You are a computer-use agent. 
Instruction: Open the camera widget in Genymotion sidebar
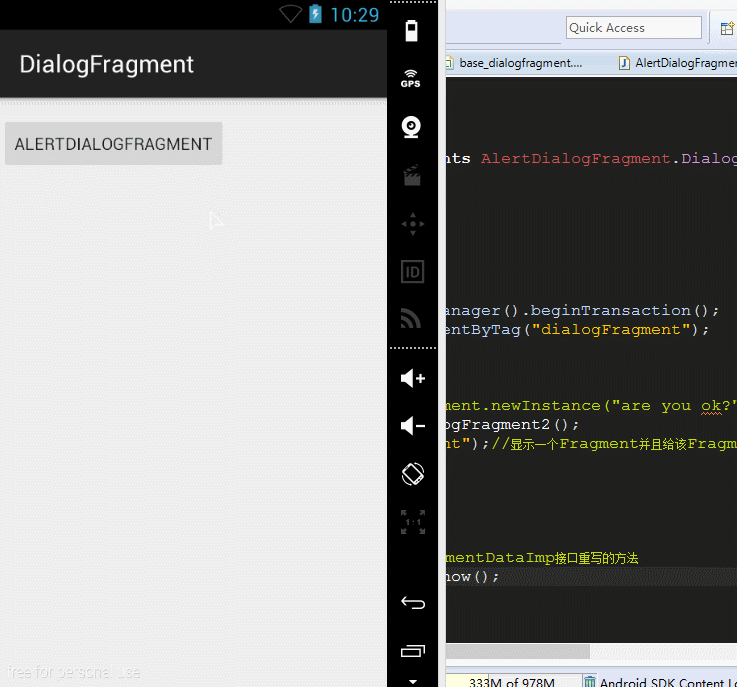click(x=411, y=127)
